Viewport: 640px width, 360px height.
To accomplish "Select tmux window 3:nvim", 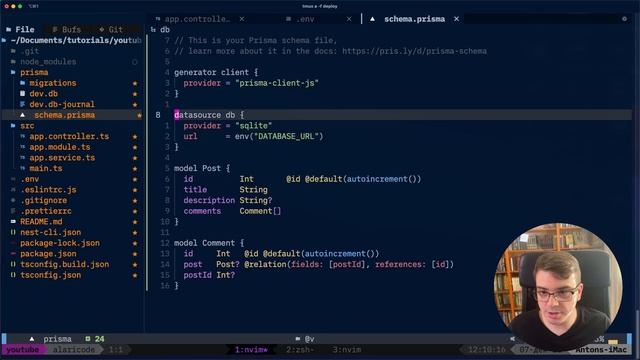I will click(x=347, y=350).
